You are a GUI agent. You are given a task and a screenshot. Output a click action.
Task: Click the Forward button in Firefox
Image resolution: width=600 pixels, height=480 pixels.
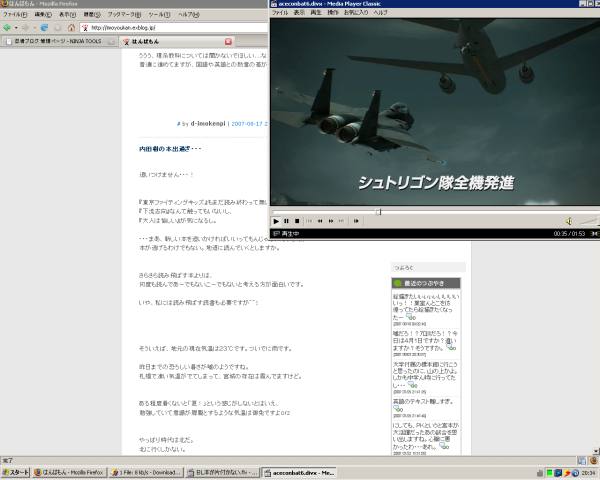point(26,28)
